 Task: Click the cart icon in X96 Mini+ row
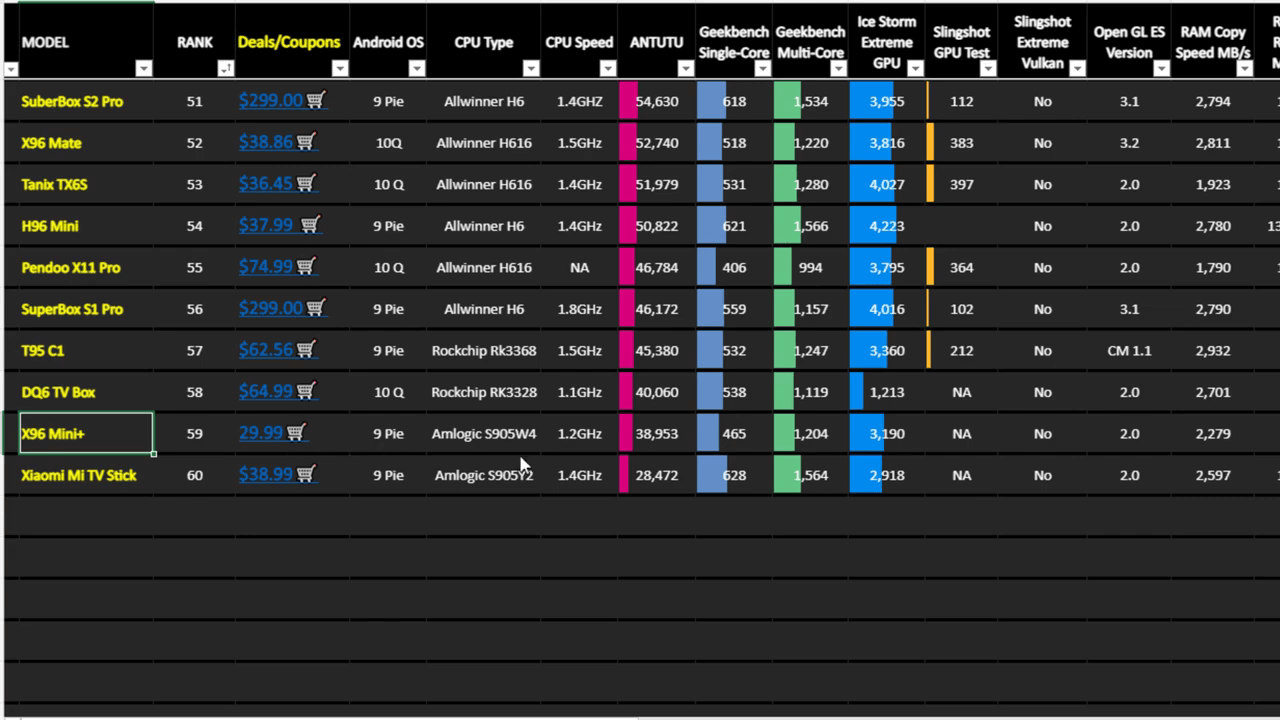point(296,432)
